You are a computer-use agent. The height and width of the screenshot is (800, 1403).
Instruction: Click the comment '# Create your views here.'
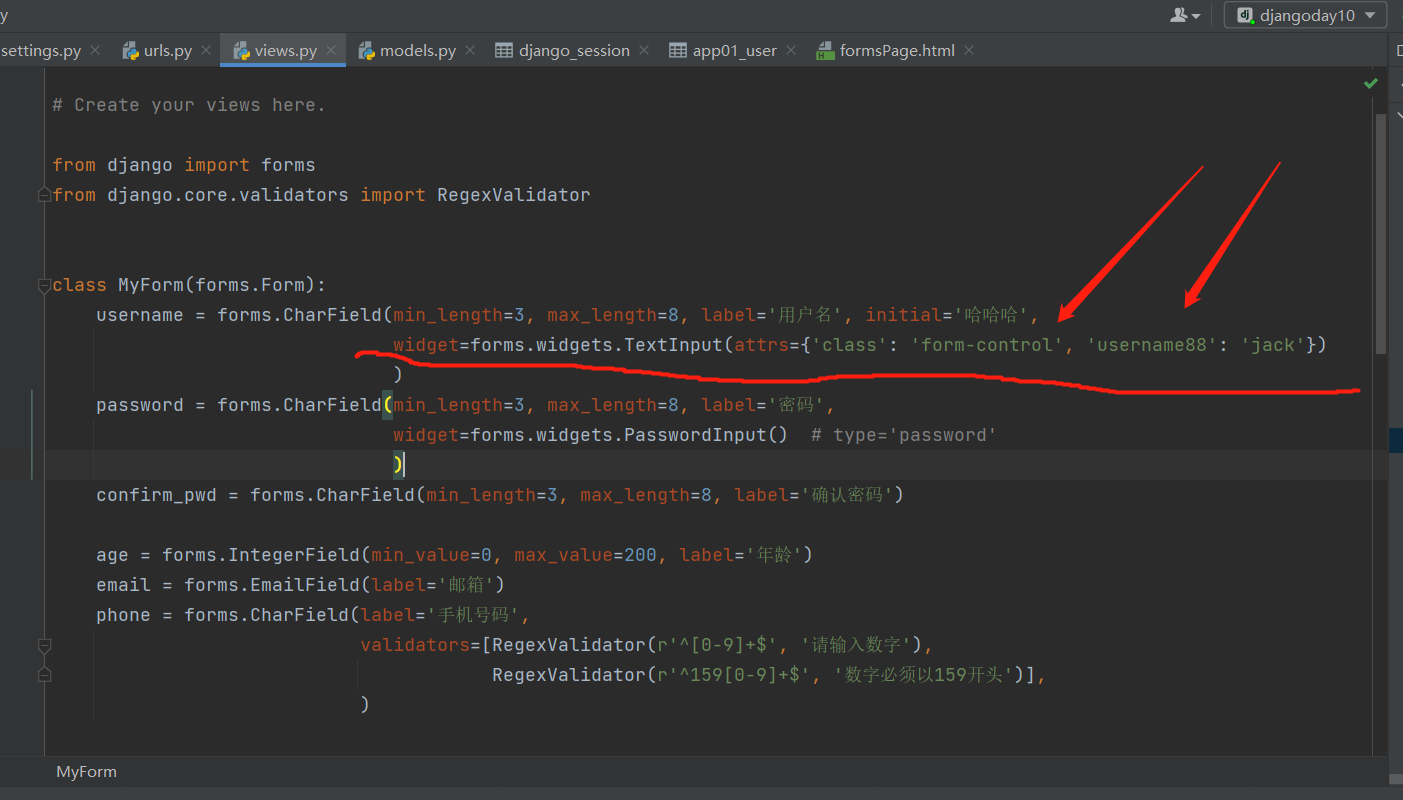(x=189, y=105)
